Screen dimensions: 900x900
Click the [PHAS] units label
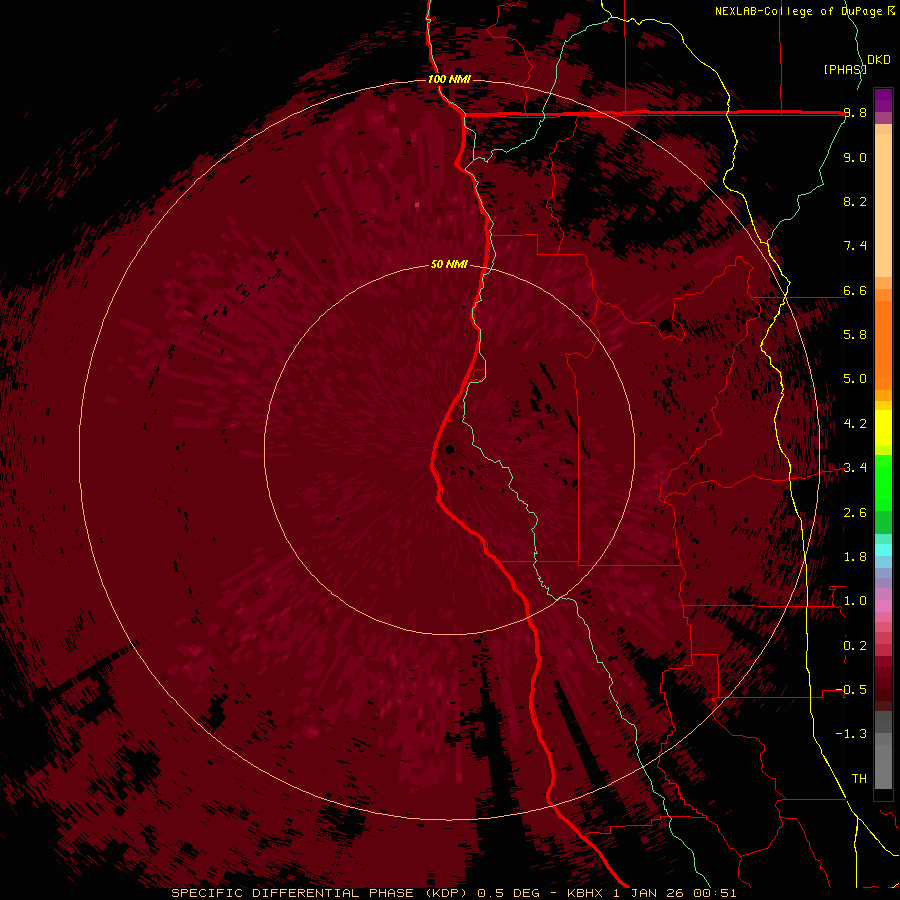click(x=845, y=69)
